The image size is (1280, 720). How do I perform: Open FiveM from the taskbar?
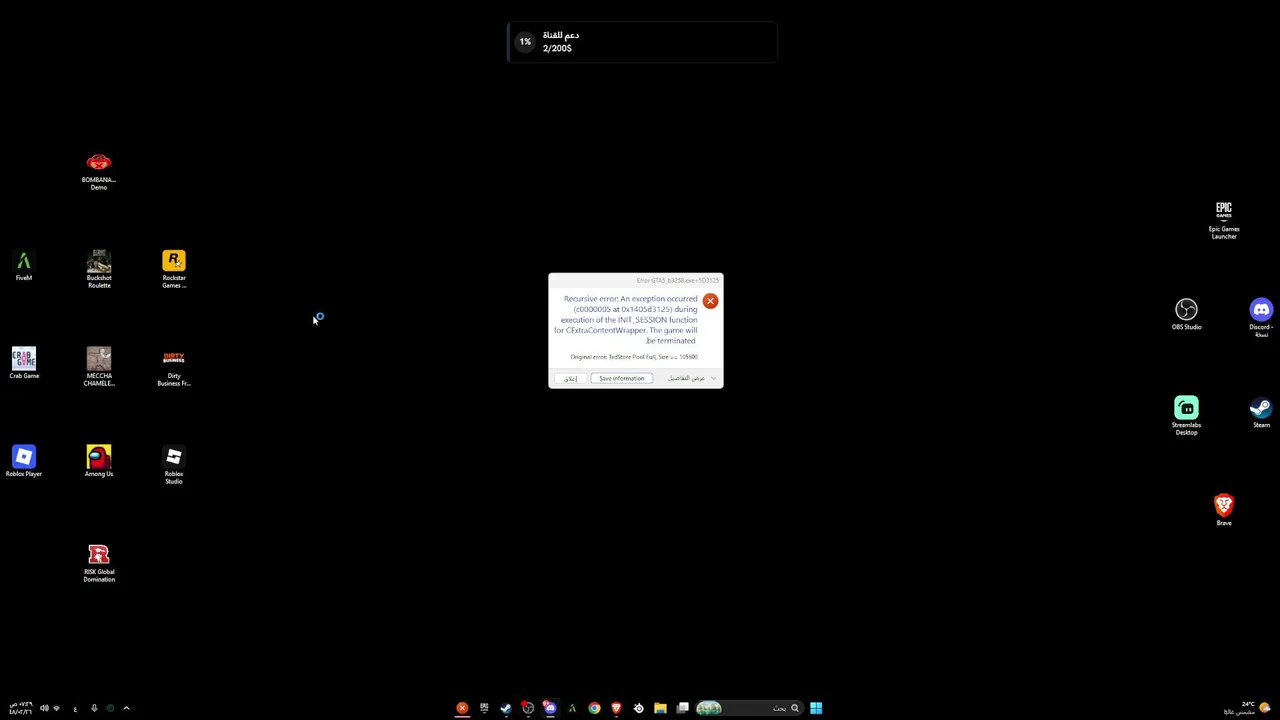coord(572,708)
